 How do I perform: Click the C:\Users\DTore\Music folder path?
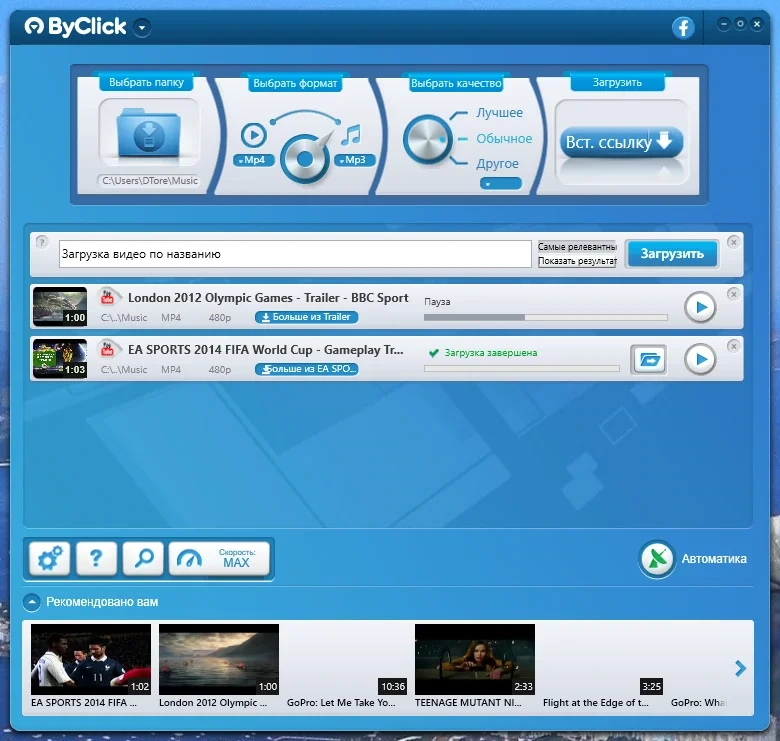(x=149, y=181)
